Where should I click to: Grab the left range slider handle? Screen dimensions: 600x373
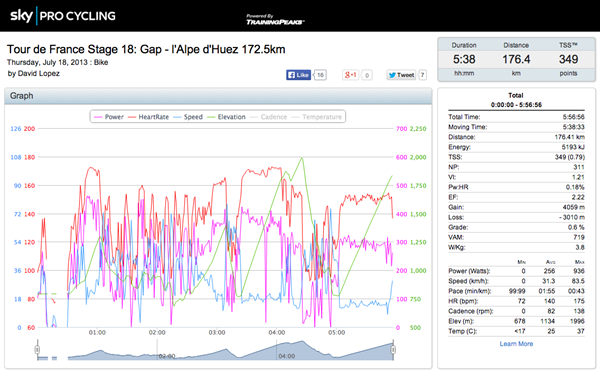(37, 350)
